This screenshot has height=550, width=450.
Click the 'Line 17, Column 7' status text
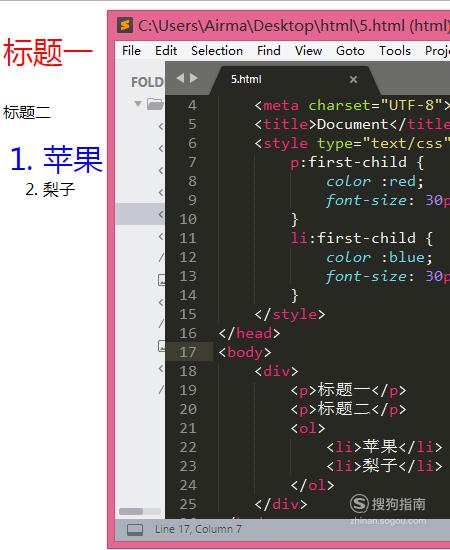coord(198,529)
